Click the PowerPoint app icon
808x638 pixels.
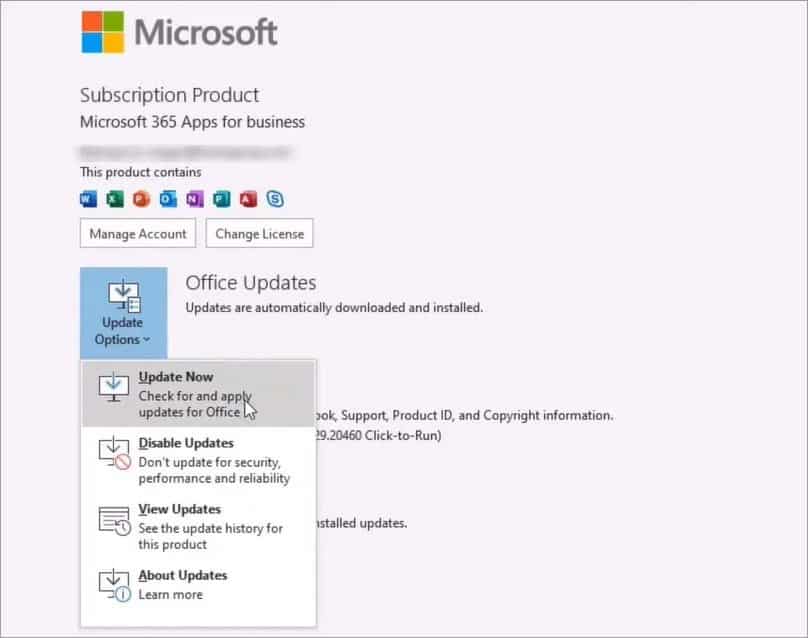click(x=141, y=199)
